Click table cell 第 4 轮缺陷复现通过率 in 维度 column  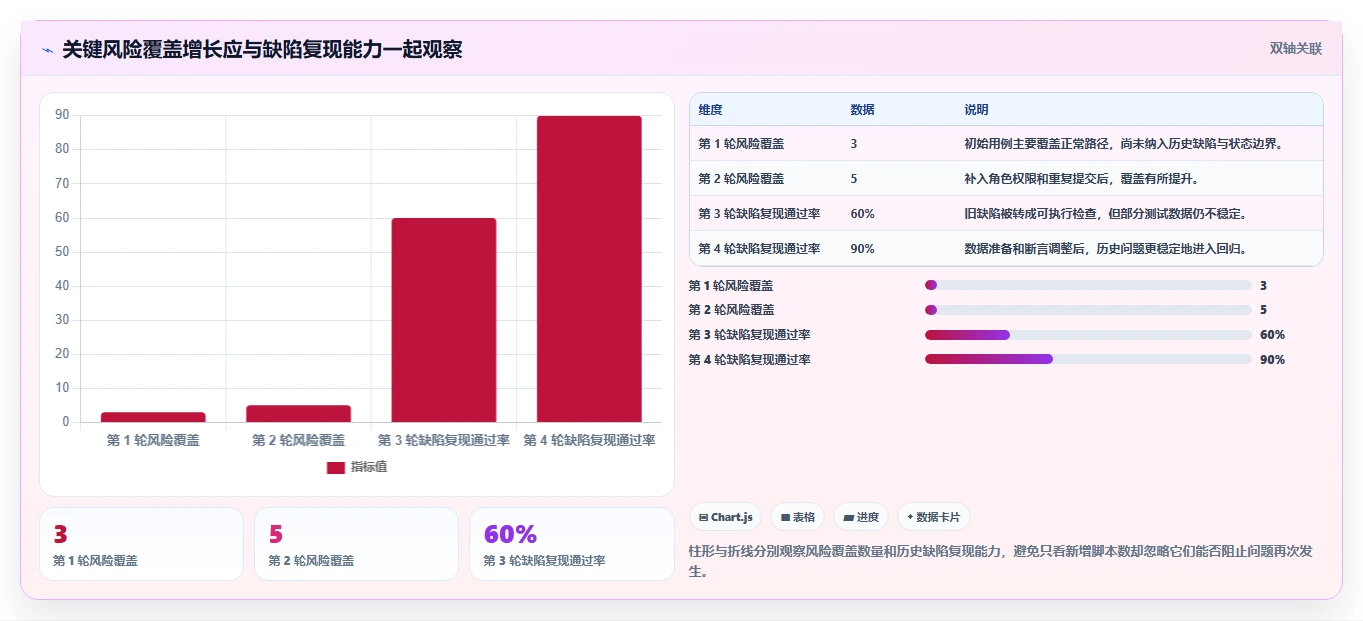(759, 249)
